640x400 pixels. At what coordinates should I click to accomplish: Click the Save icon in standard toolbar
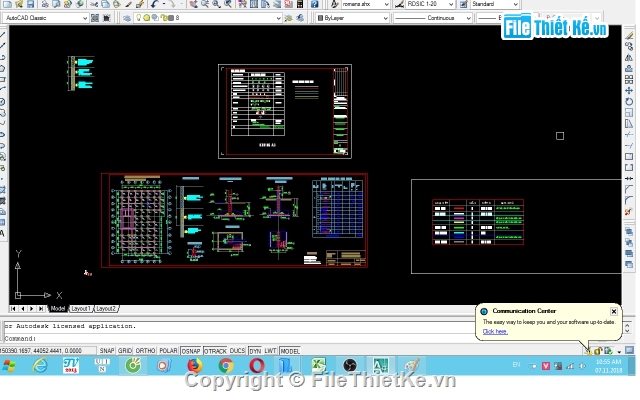30,4
